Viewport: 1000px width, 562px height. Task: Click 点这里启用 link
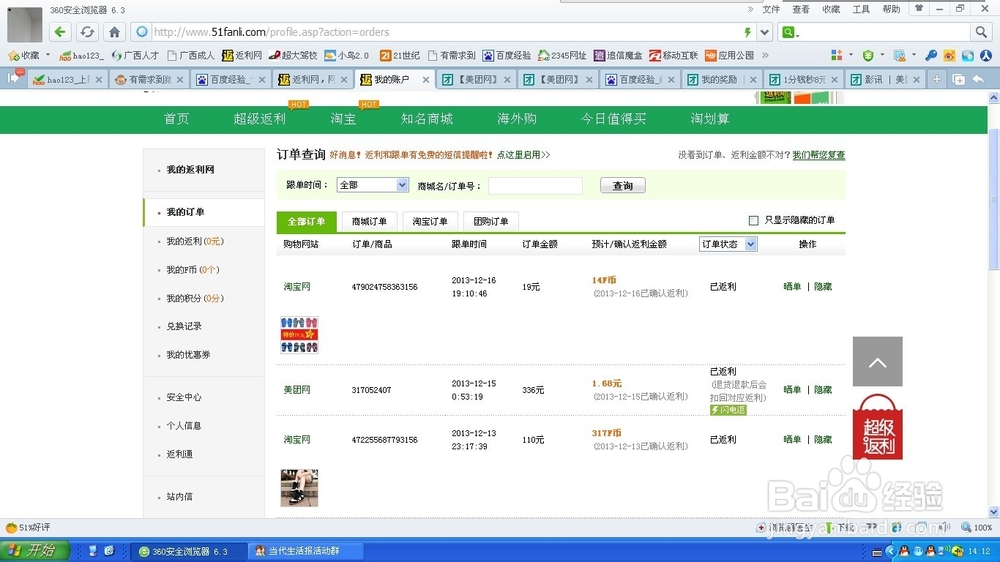pyautogui.click(x=523, y=155)
